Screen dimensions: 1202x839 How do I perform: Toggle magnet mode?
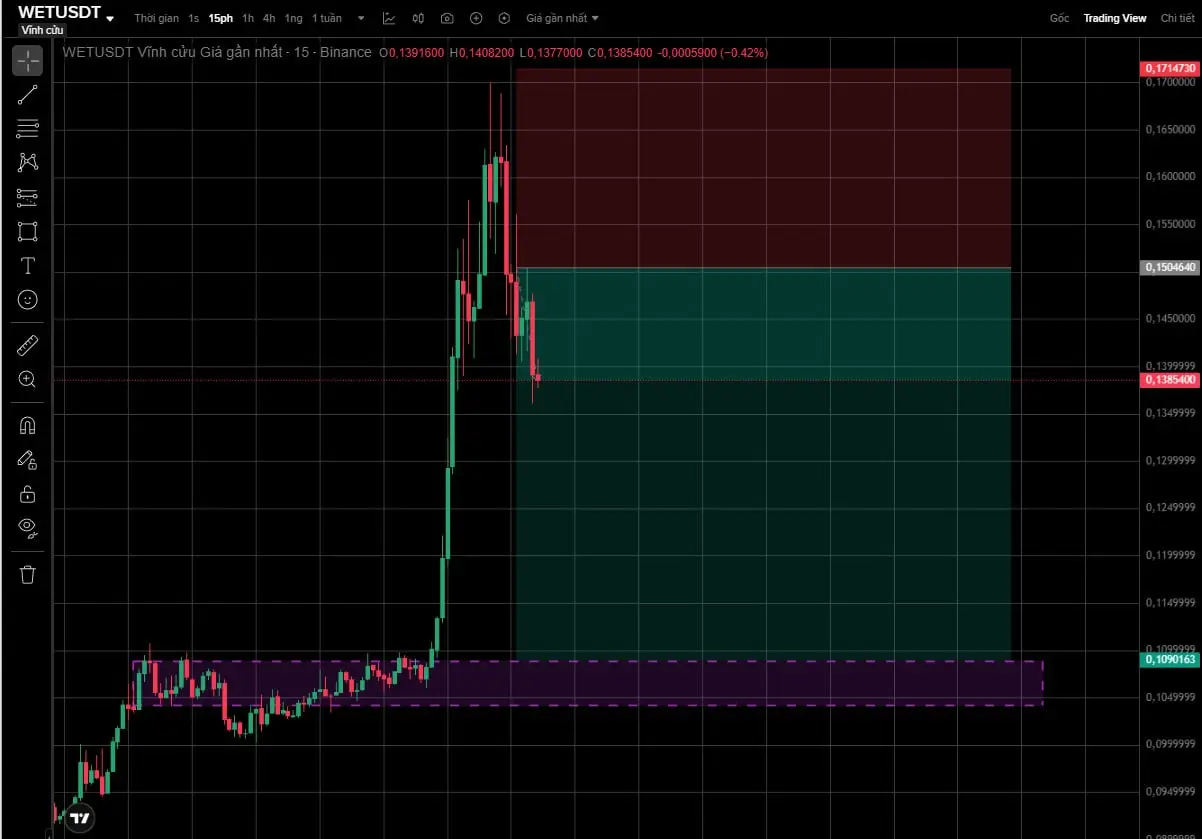click(27, 425)
